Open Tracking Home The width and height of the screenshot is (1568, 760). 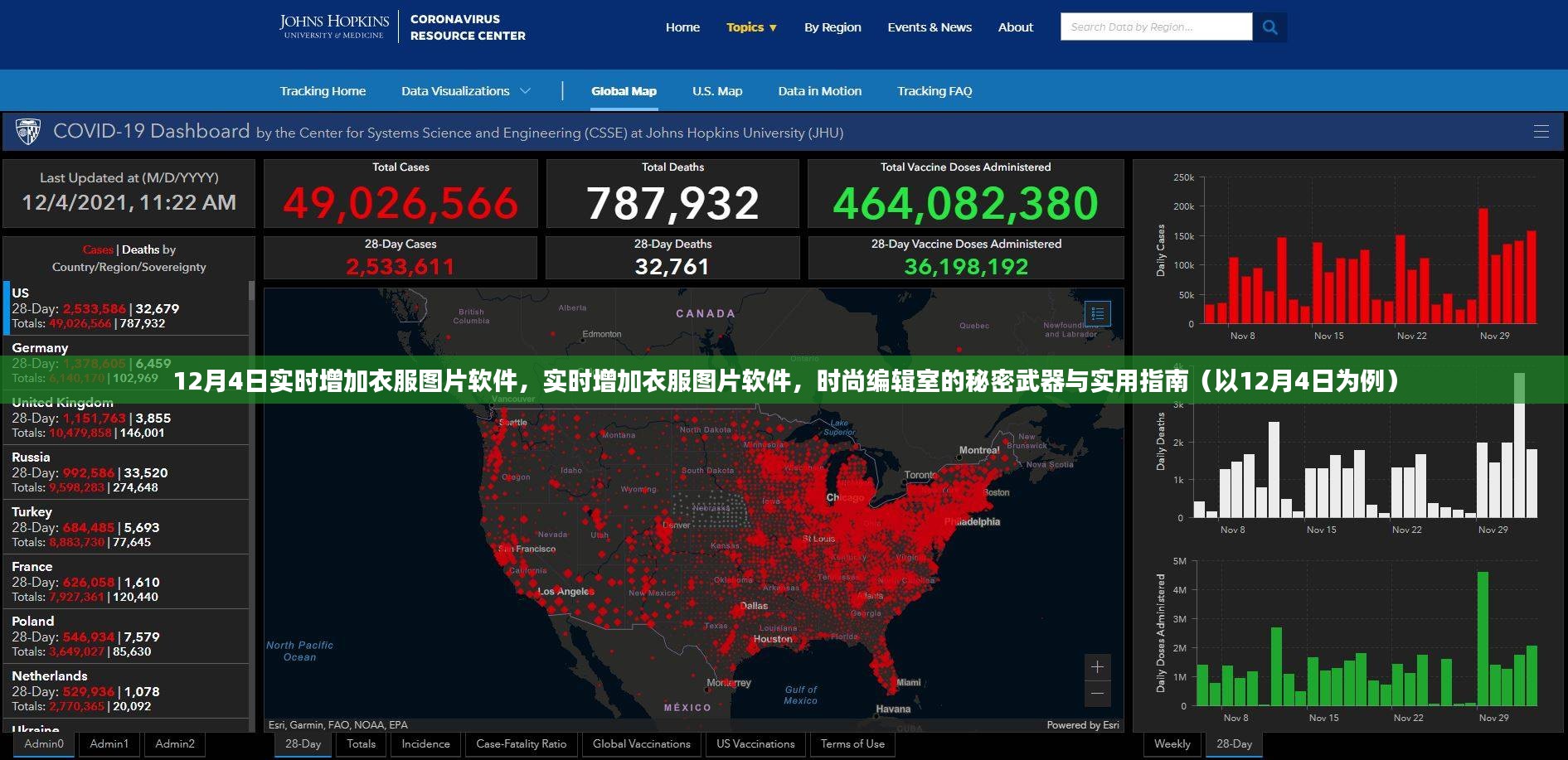click(x=323, y=91)
